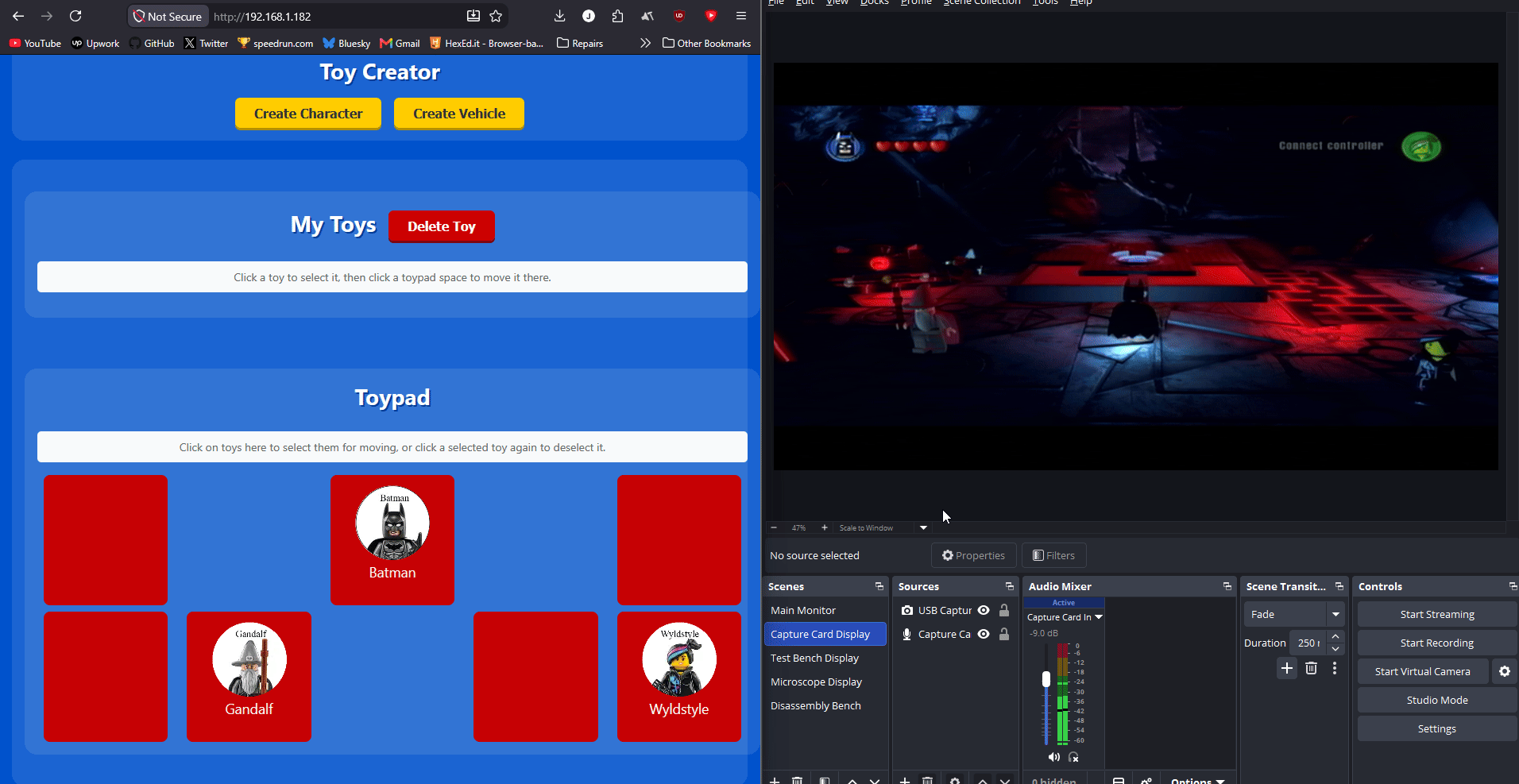This screenshot has width=1519, height=784.
Task: Add a new scene transition with plus icon
Action: point(1287,668)
